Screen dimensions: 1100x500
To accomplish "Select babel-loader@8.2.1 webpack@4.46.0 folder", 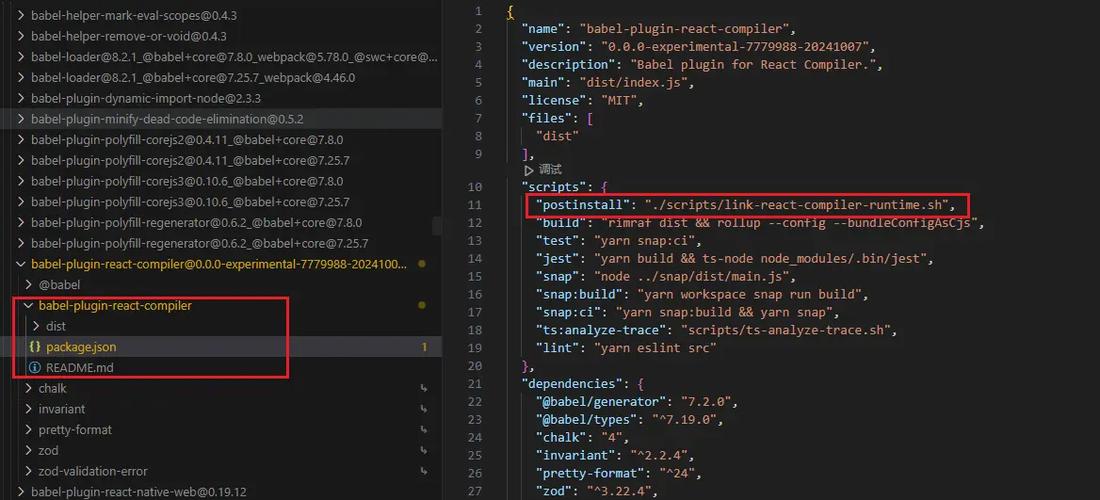I will [x=193, y=78].
